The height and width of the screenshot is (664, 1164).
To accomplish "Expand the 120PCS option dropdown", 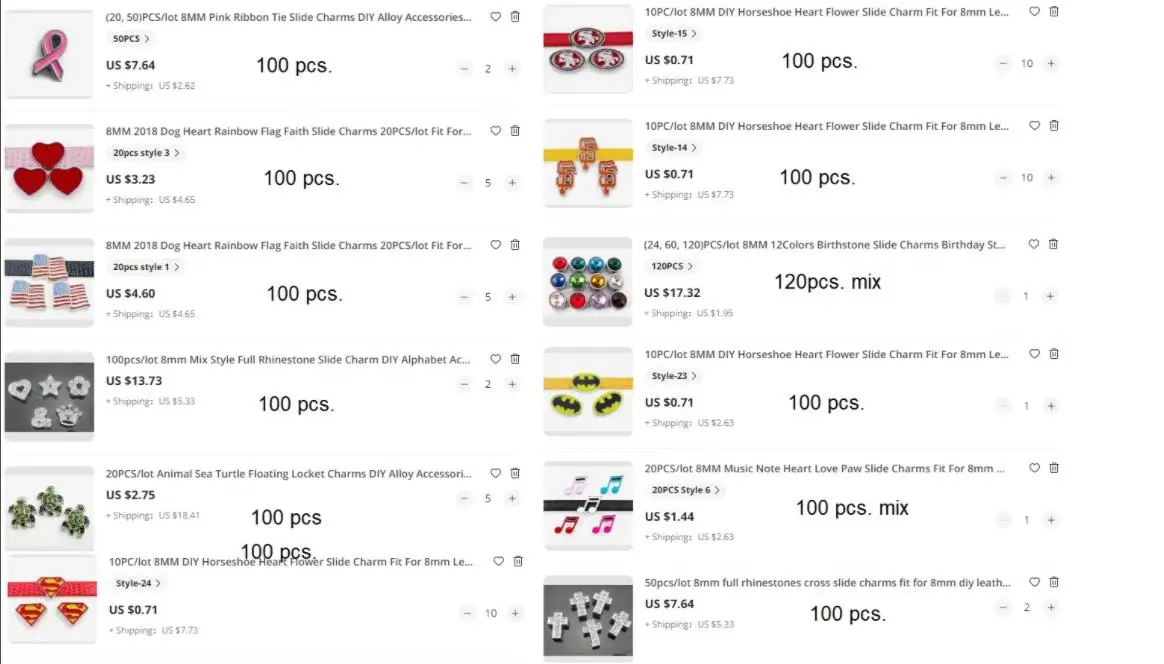I will (670, 266).
